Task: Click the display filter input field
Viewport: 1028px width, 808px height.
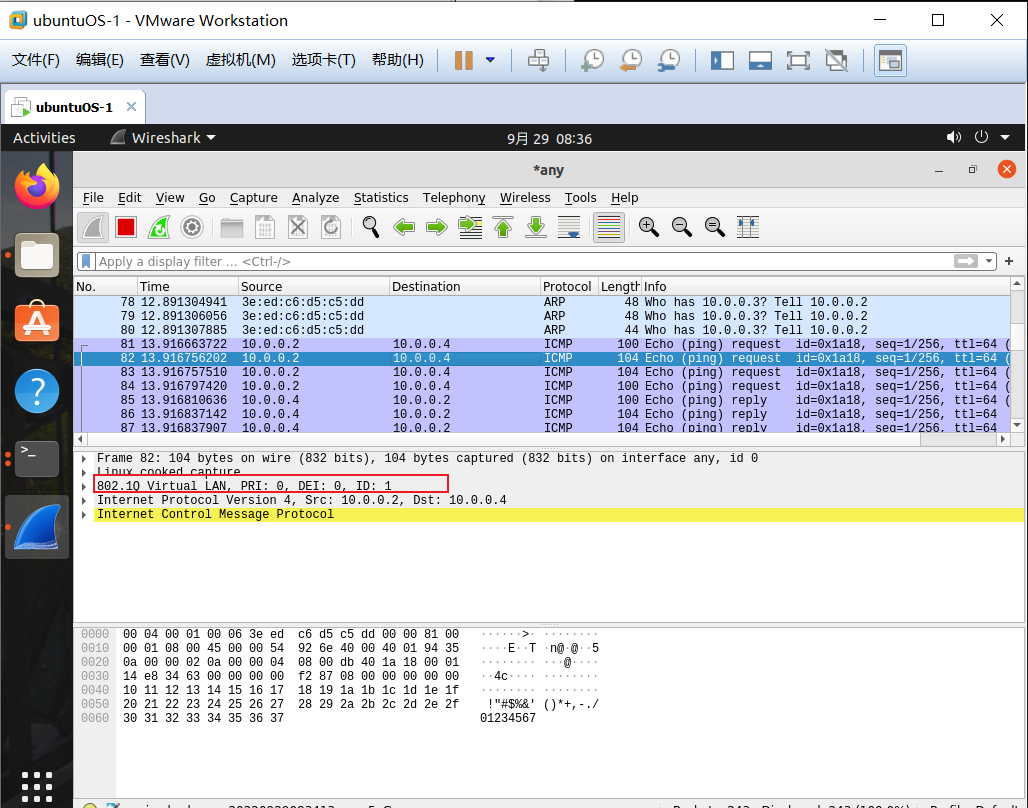Action: pos(500,261)
